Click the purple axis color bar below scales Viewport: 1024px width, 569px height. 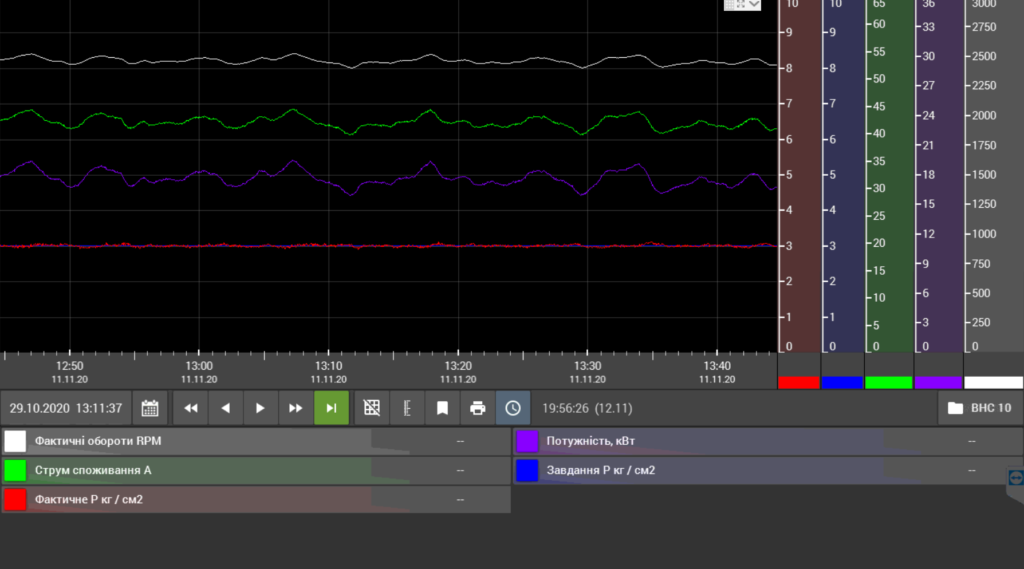[938, 383]
